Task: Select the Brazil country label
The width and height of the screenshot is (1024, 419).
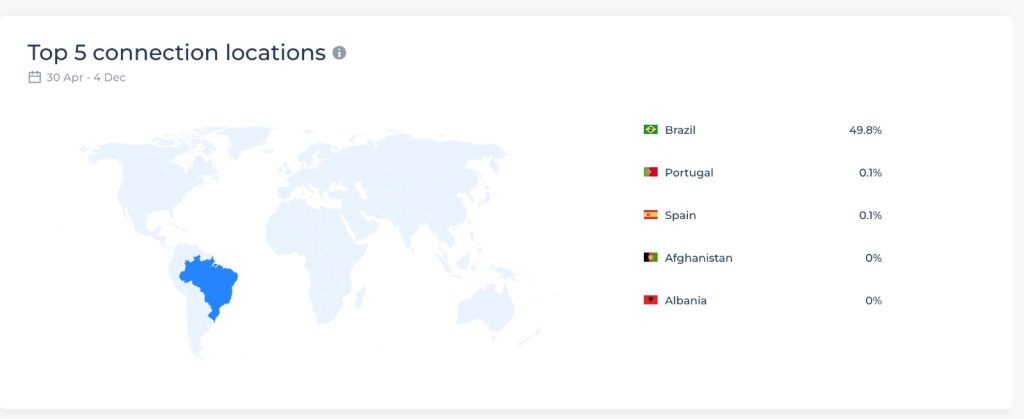Action: point(680,130)
